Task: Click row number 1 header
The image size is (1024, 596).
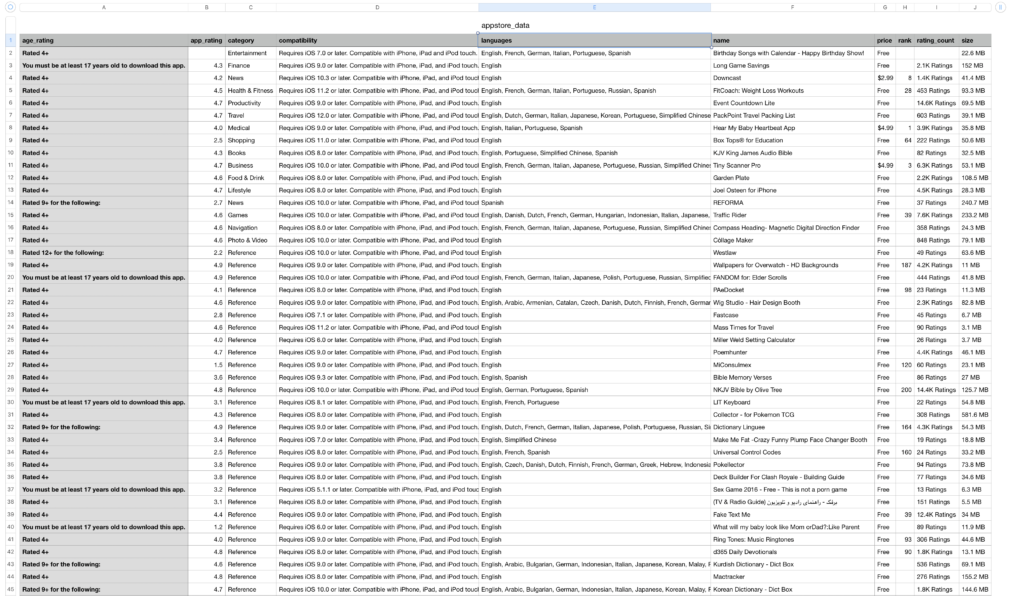Action: point(10,40)
